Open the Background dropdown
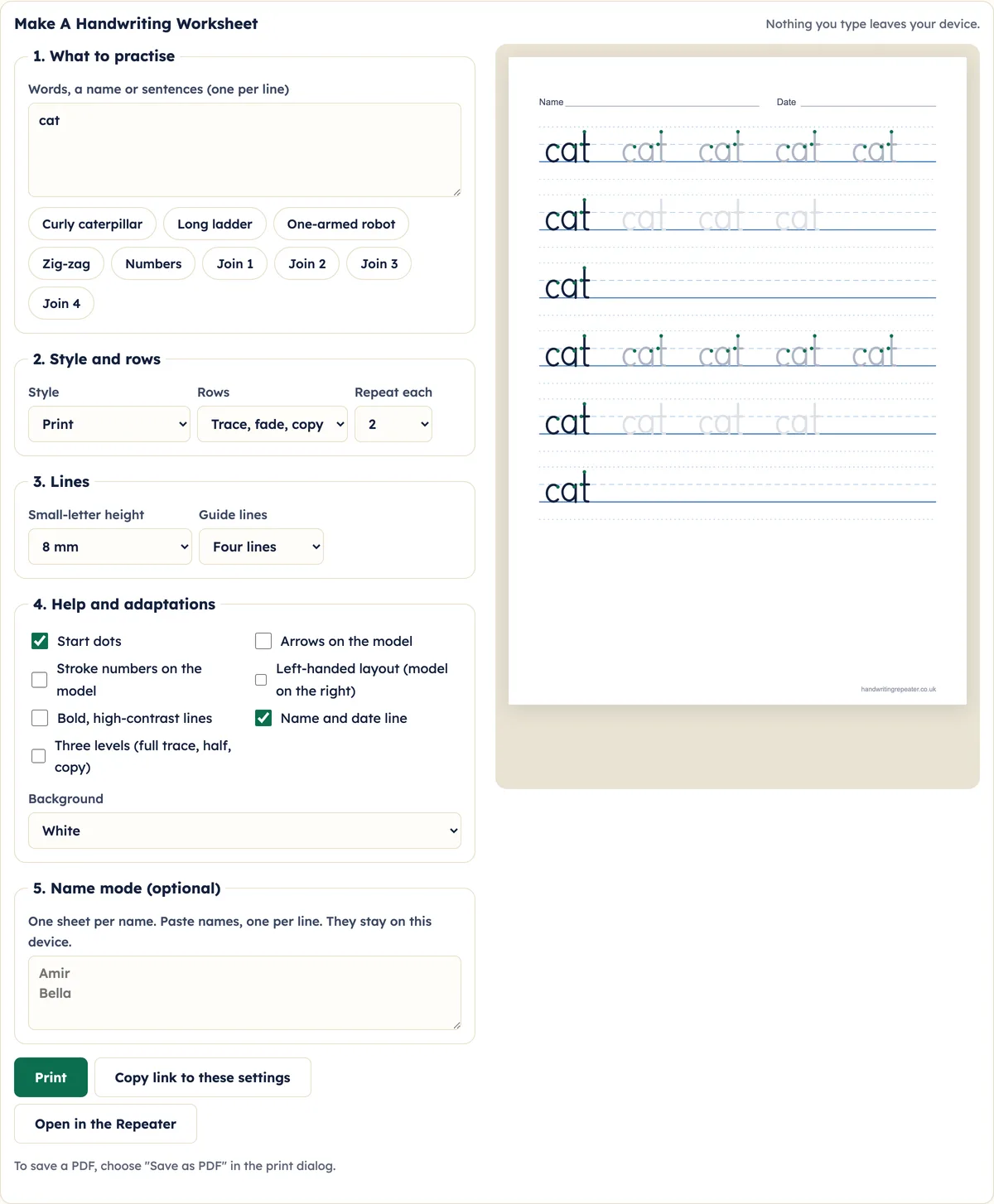 (x=244, y=831)
